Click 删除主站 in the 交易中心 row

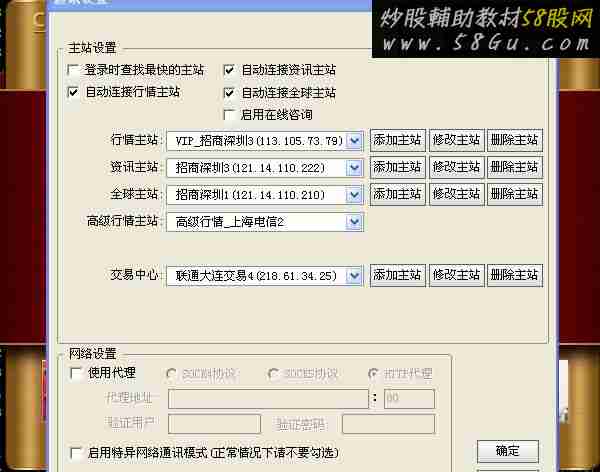pos(515,275)
